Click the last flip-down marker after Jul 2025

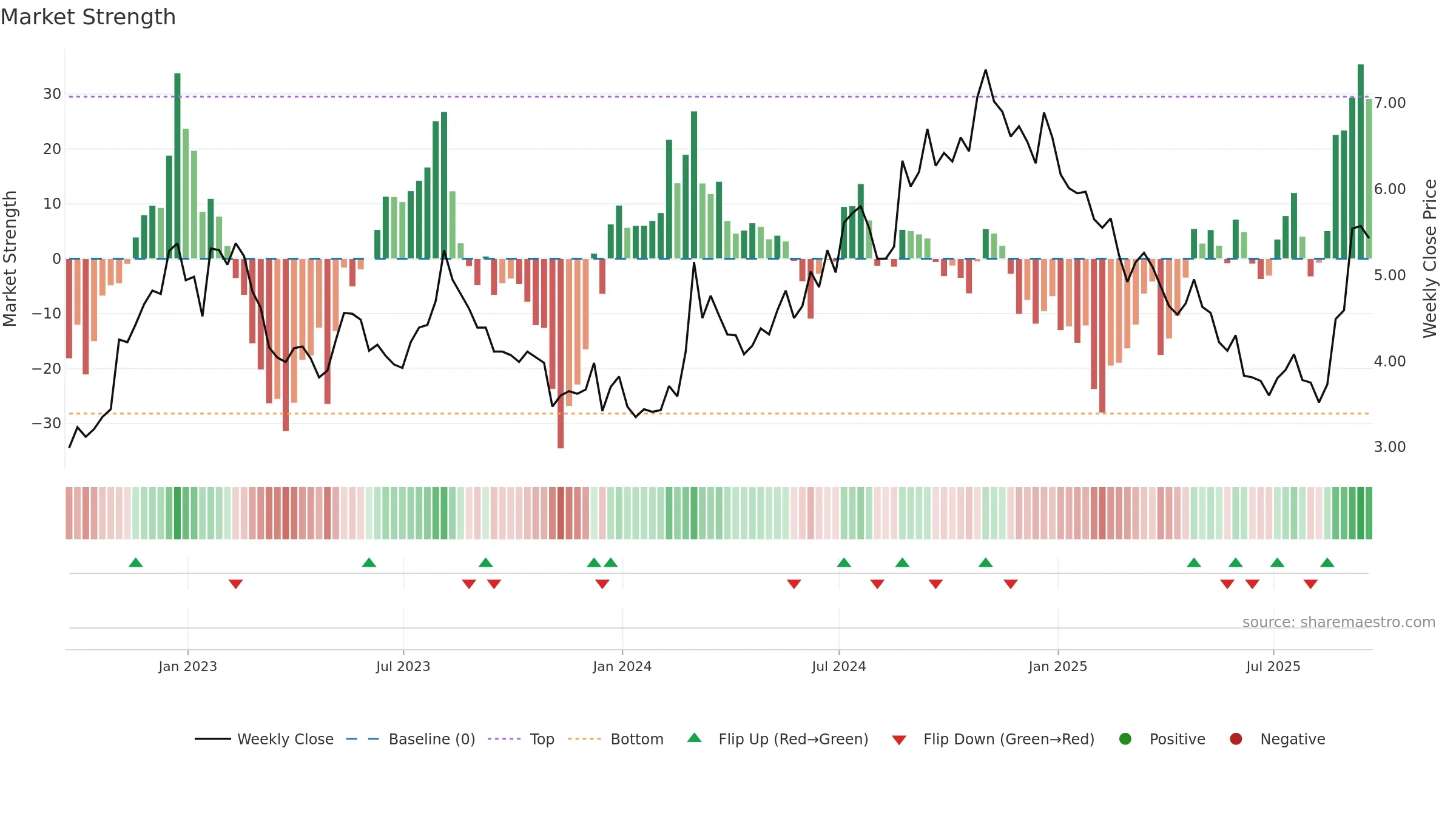pyautogui.click(x=1310, y=584)
